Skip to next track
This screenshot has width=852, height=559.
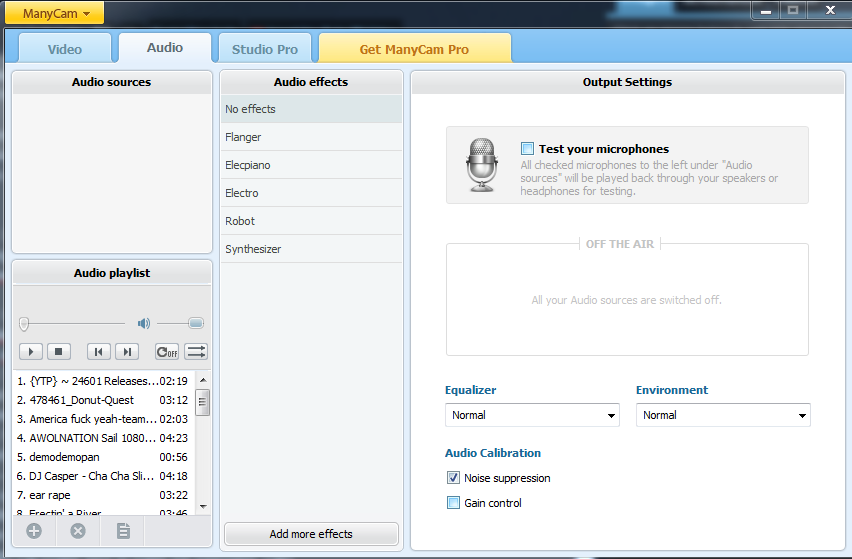tap(127, 352)
